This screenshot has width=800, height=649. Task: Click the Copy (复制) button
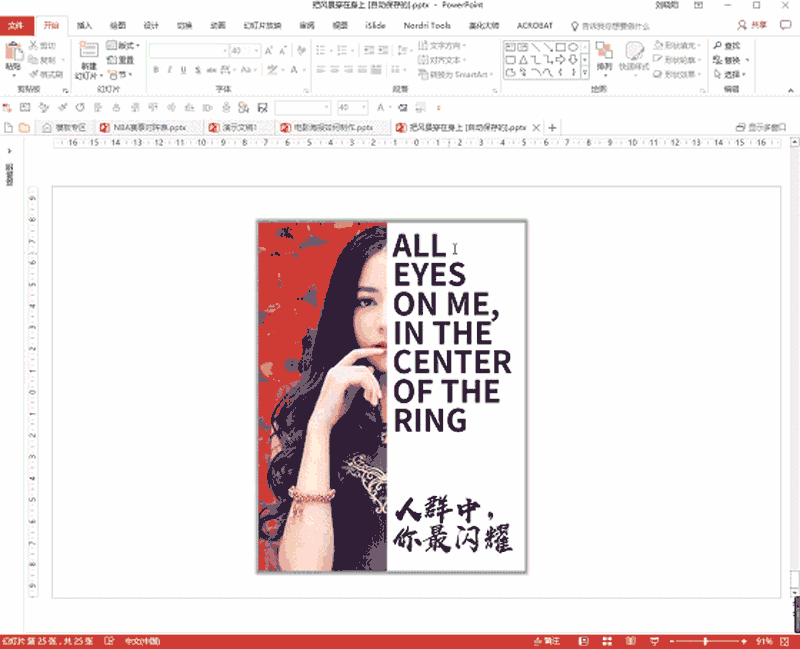point(43,60)
